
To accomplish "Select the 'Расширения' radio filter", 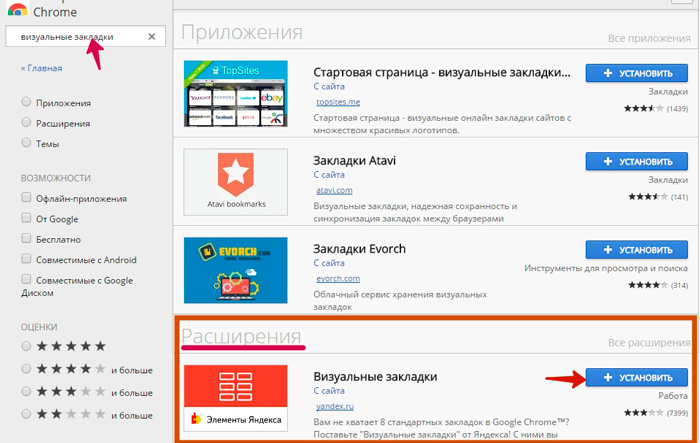I will [26, 122].
